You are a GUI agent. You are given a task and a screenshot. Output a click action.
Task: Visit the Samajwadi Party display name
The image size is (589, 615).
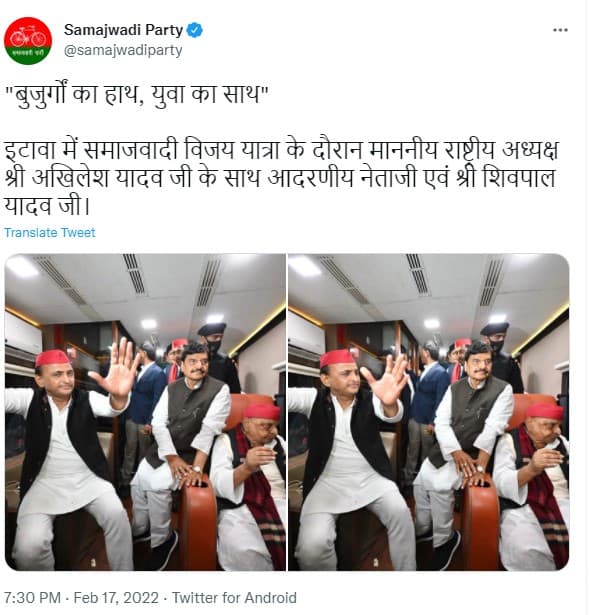click(123, 30)
